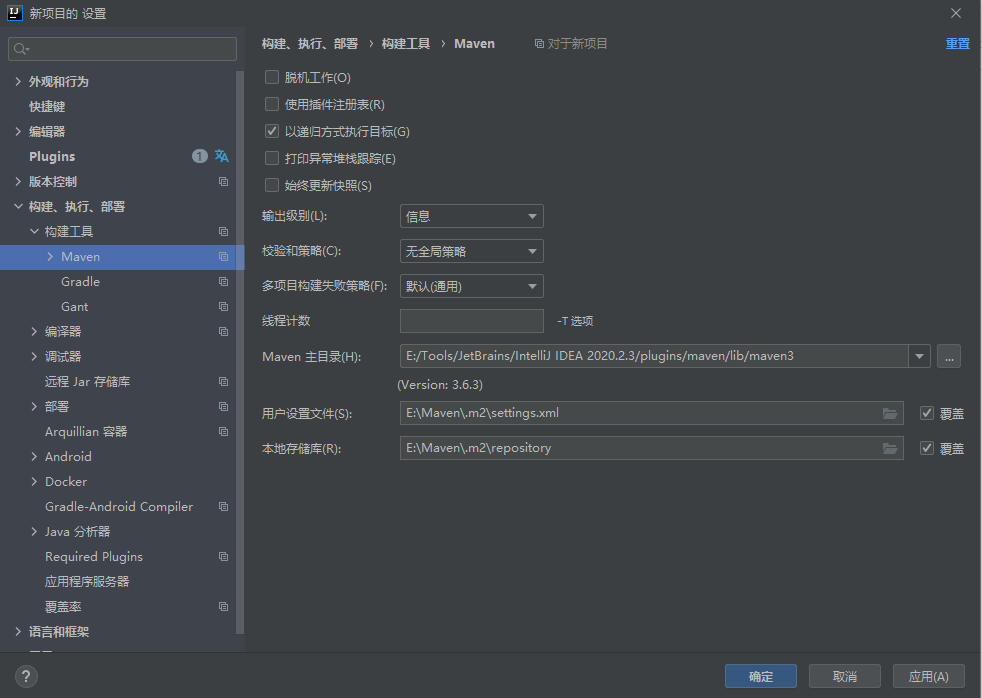Screen dimensions: 982x698
Task: Open the 多项目构建失败策略 dropdown
Action: coord(472,286)
